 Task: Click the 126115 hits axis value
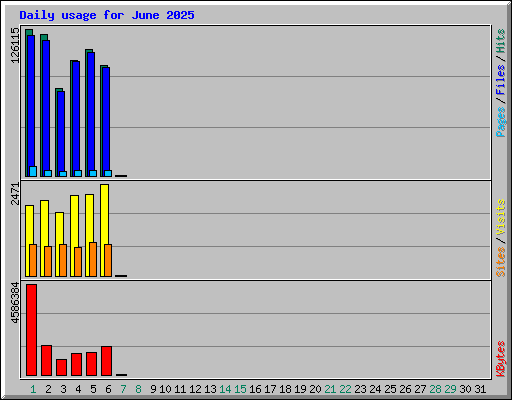15,45
